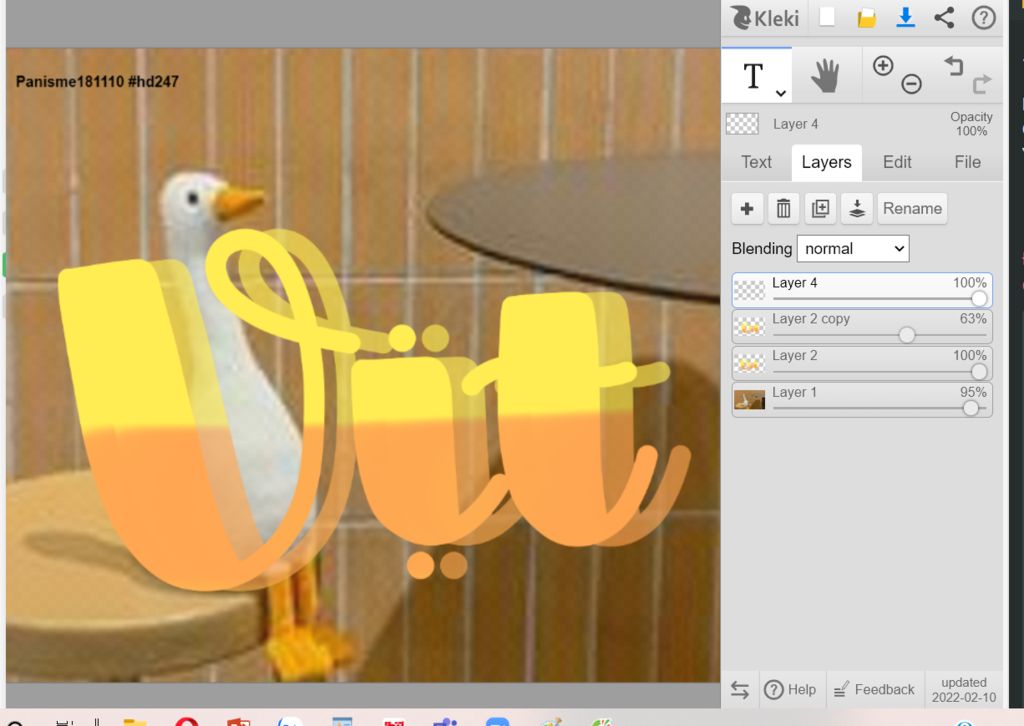
Task: Click the Layer 2 copy thumbnail
Action: (x=749, y=326)
